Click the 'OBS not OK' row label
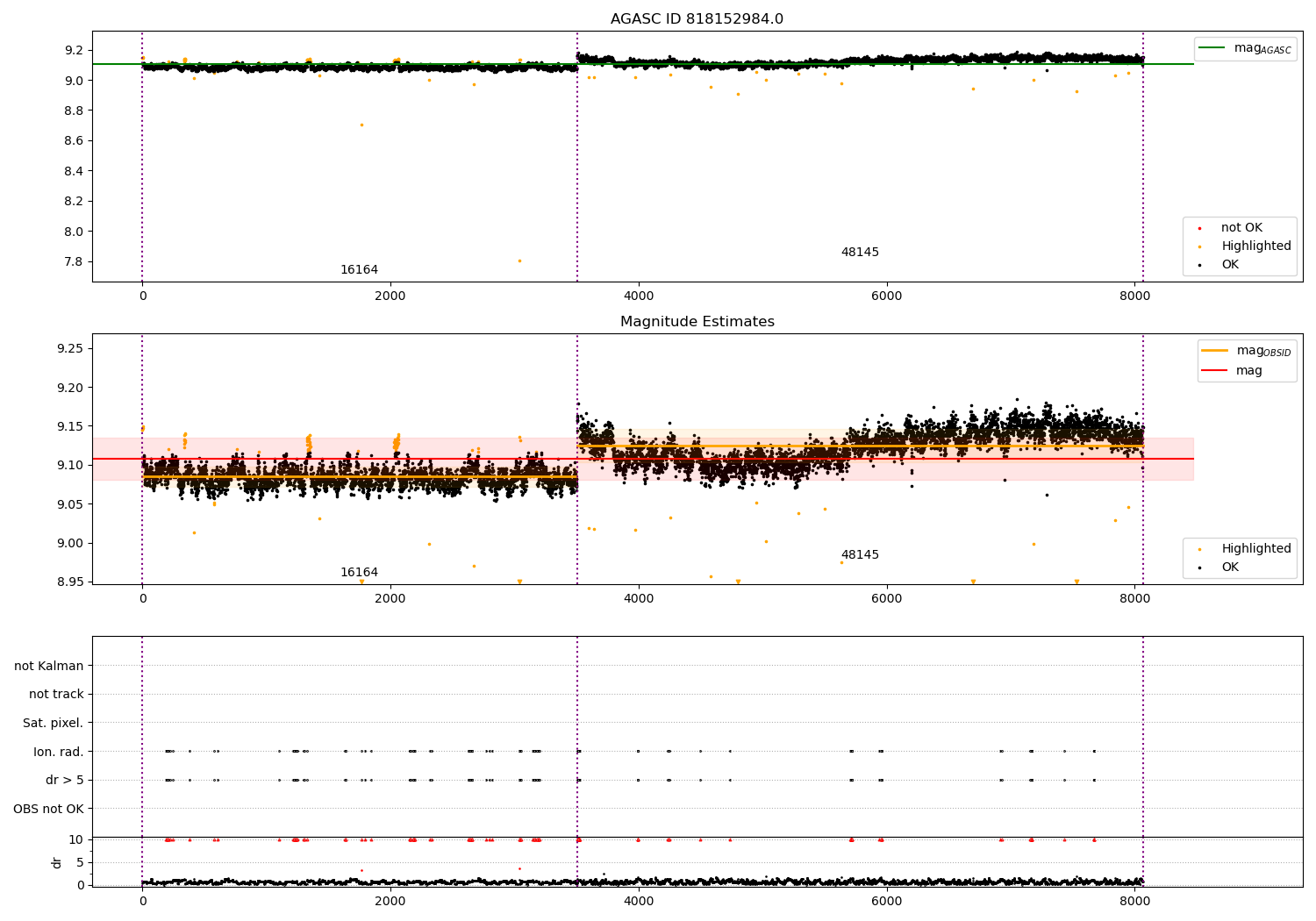The image size is (1316, 921). (x=48, y=809)
